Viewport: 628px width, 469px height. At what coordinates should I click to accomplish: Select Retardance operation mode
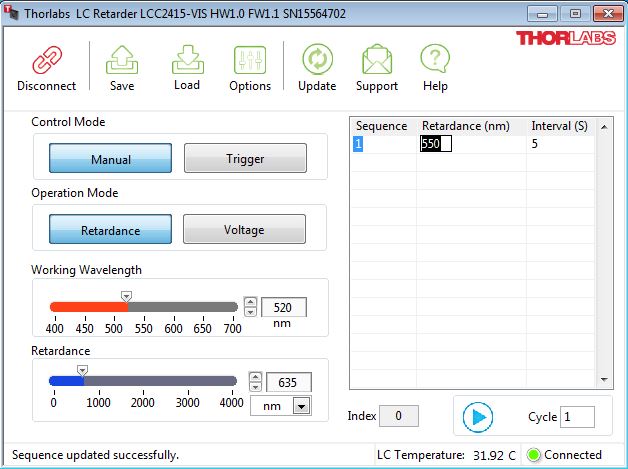(x=111, y=230)
